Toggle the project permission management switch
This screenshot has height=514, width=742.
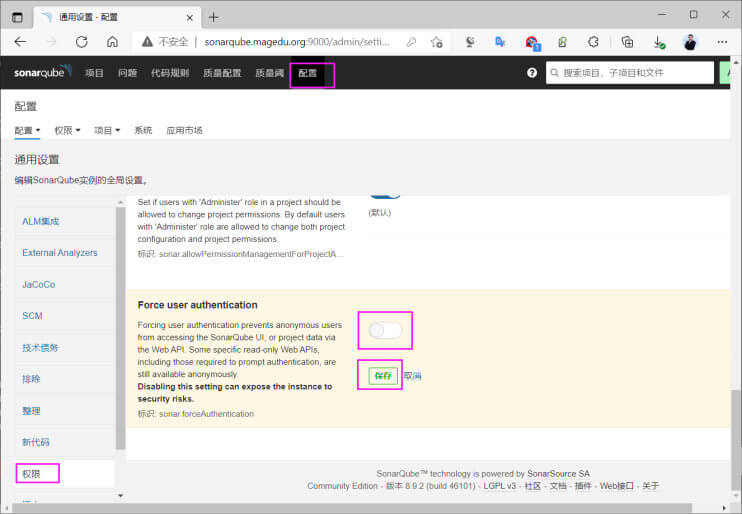click(385, 195)
